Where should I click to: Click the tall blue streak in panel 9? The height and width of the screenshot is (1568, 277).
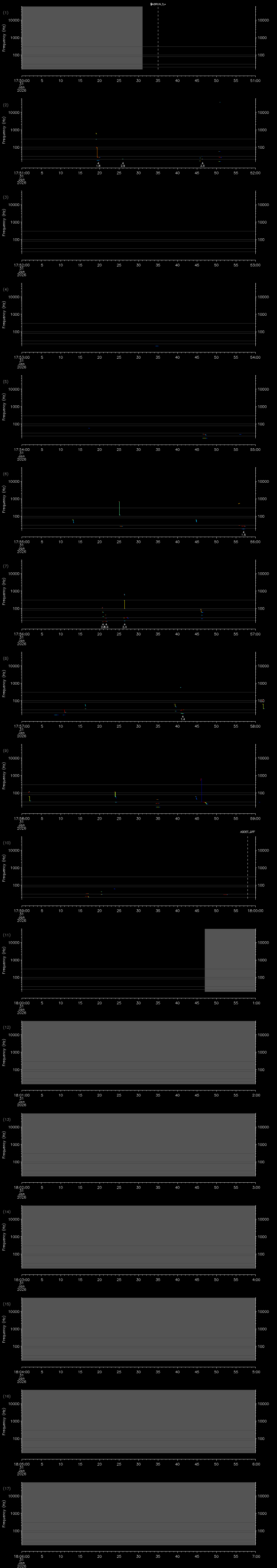201,787
